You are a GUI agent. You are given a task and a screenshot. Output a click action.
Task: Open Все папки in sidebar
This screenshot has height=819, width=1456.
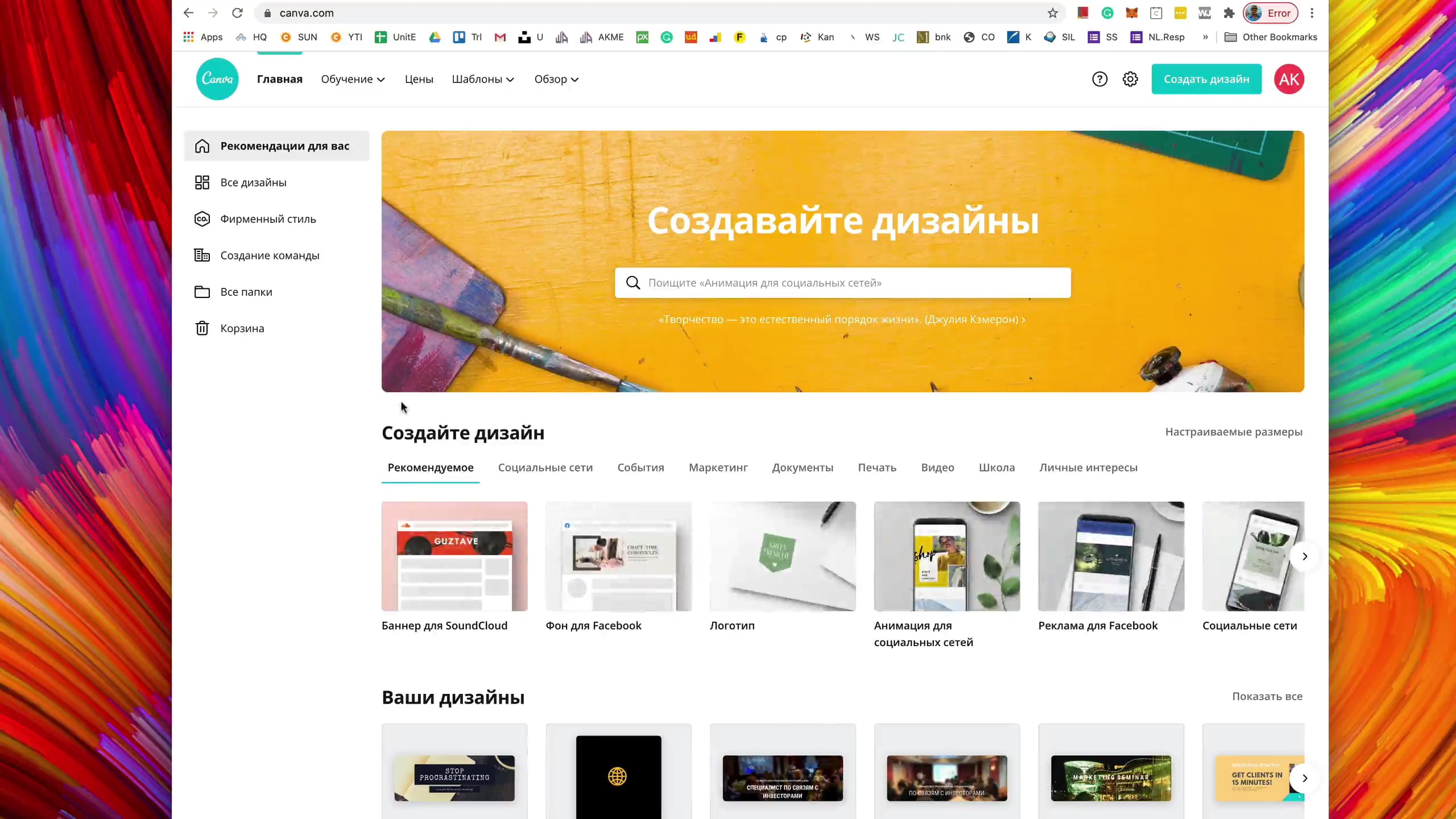276,292
